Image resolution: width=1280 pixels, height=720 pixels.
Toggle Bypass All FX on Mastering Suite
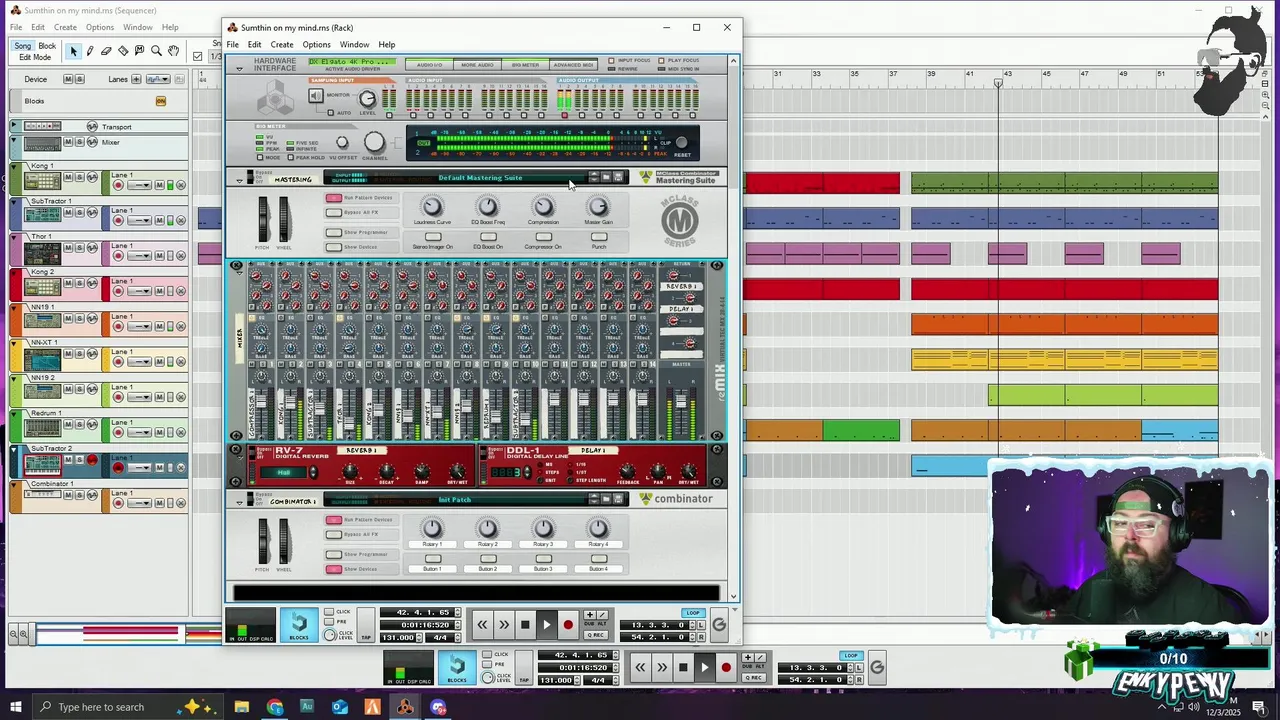(334, 212)
